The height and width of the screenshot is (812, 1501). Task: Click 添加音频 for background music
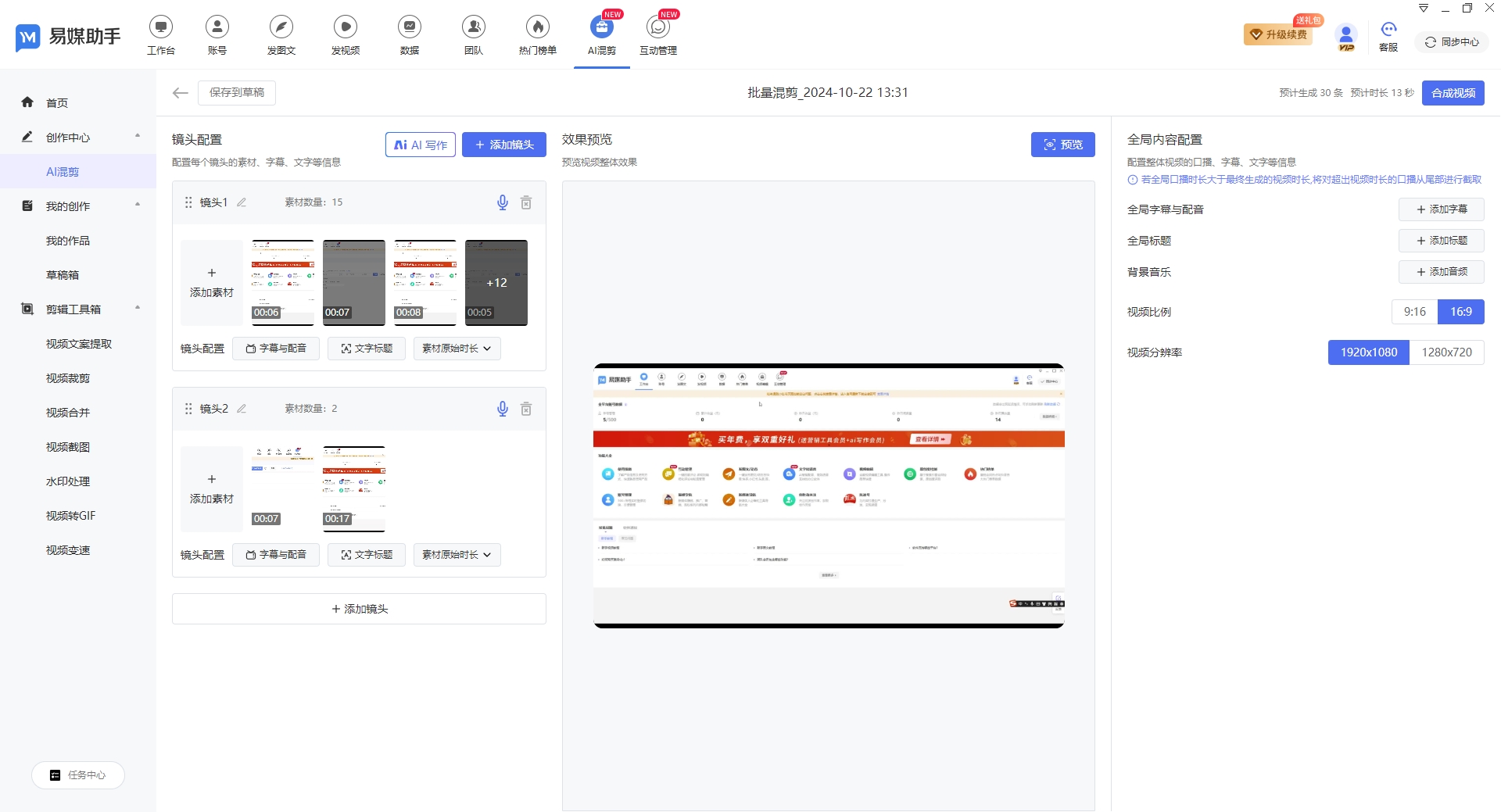1441,272
